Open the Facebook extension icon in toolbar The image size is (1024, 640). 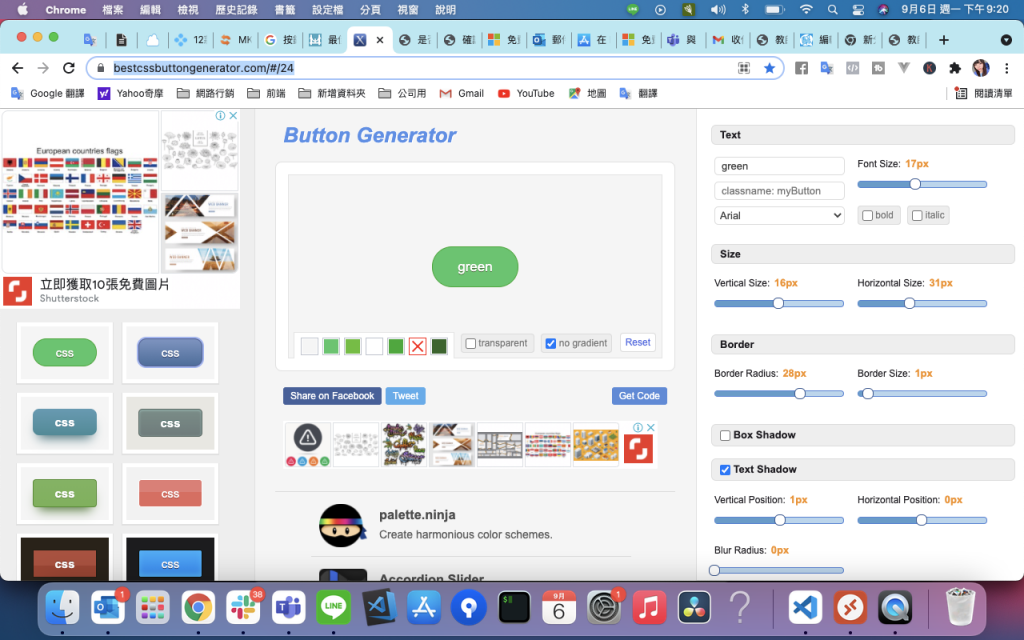click(x=801, y=68)
